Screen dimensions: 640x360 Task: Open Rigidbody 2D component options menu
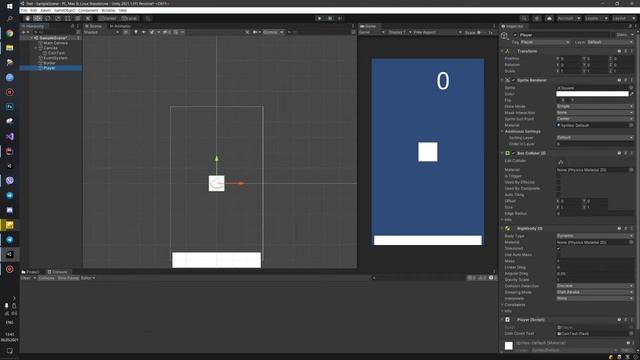tap(631, 229)
